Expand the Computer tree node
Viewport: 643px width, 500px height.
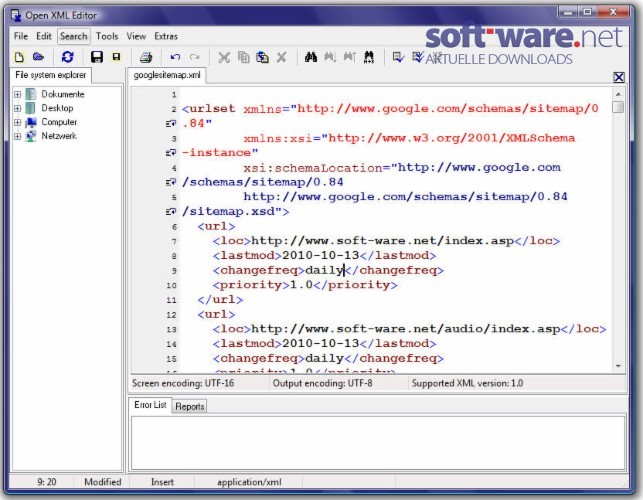tap(17, 122)
